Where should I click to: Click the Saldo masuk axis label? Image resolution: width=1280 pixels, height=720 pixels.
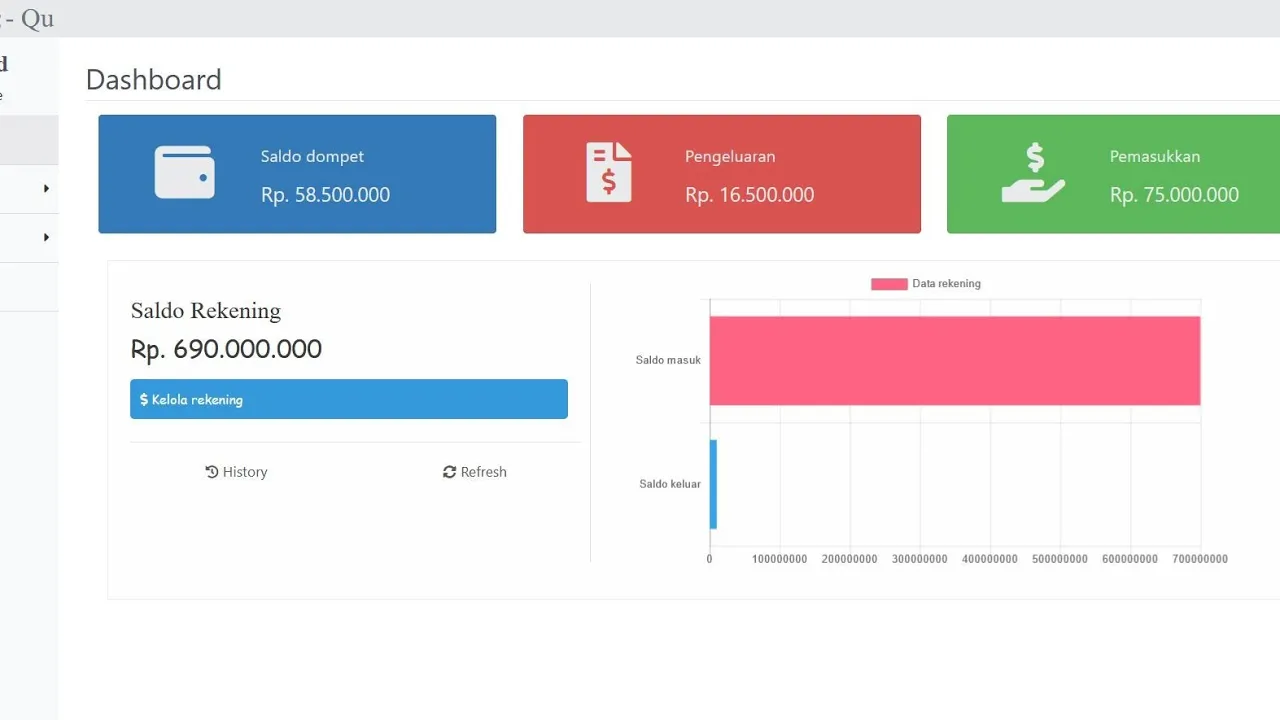coord(668,360)
